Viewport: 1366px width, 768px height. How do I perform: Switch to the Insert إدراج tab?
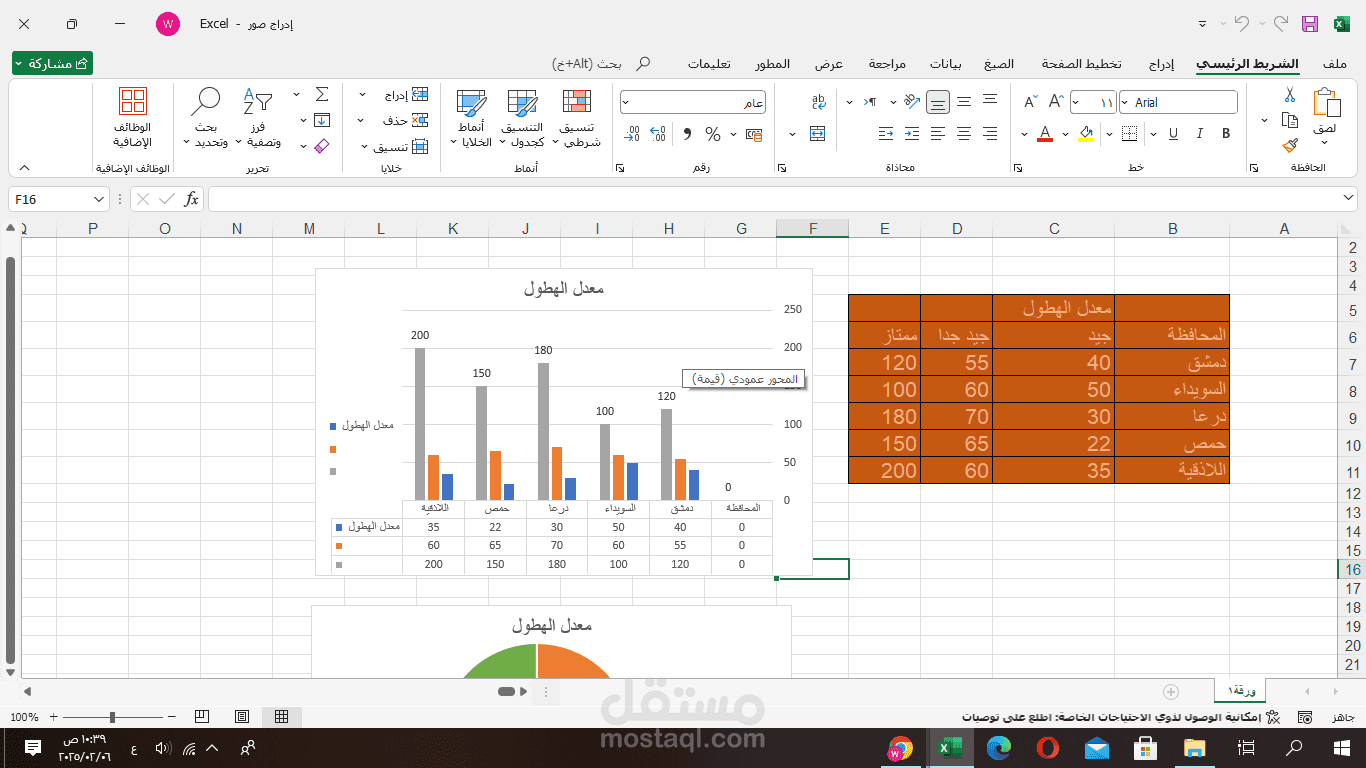pos(1160,64)
